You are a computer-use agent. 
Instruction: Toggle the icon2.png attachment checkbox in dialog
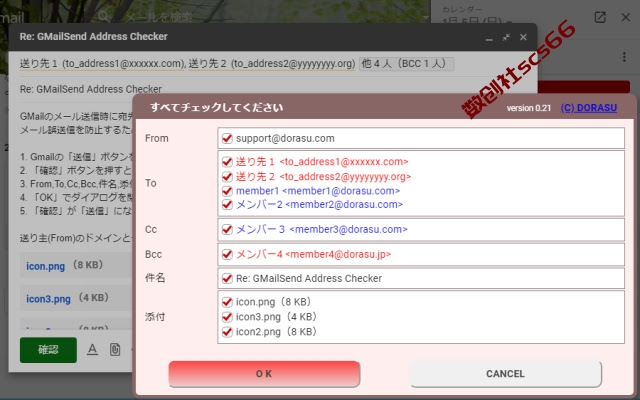coord(227,331)
